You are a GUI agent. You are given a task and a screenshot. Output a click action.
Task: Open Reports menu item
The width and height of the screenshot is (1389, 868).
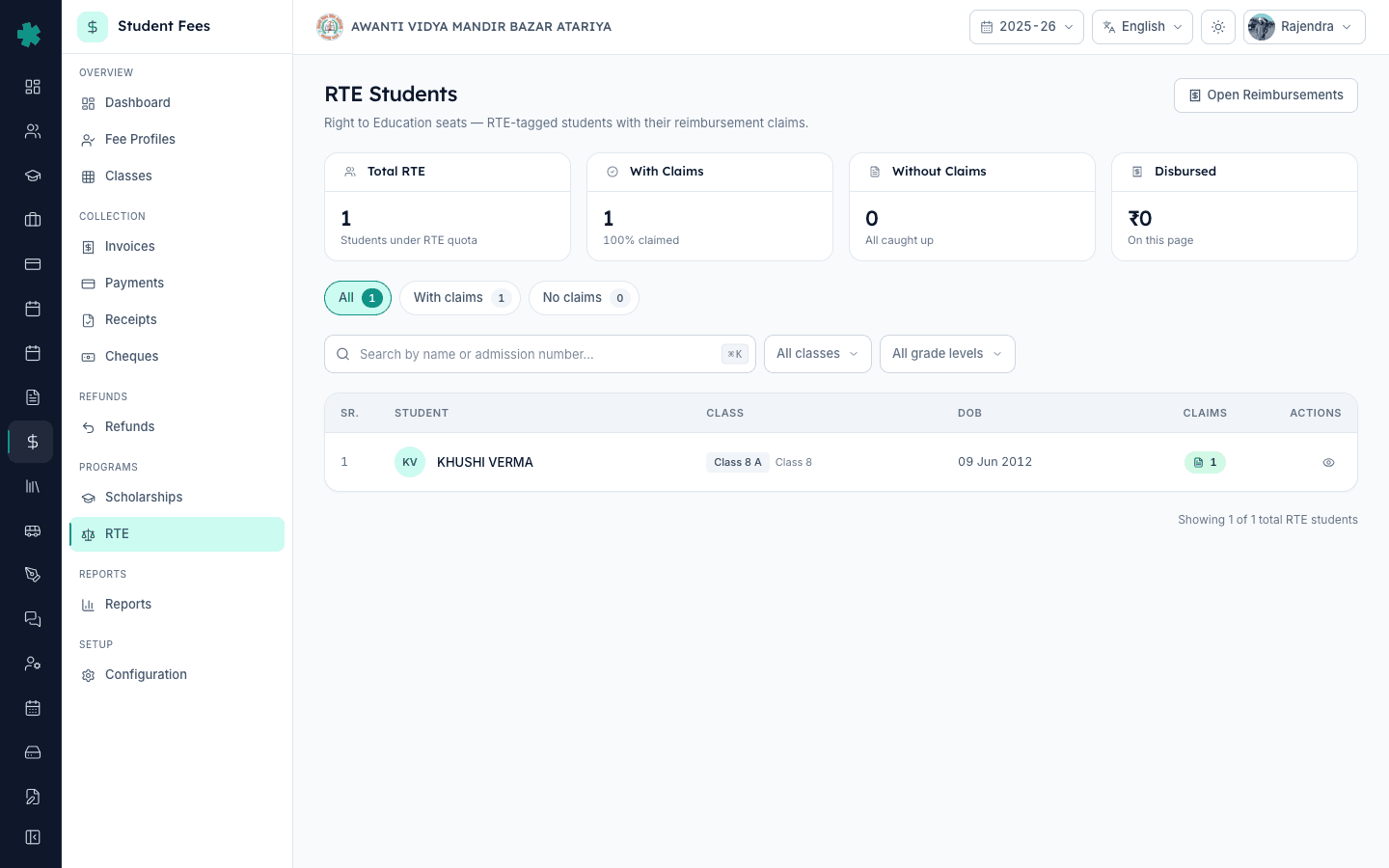[x=177, y=605]
